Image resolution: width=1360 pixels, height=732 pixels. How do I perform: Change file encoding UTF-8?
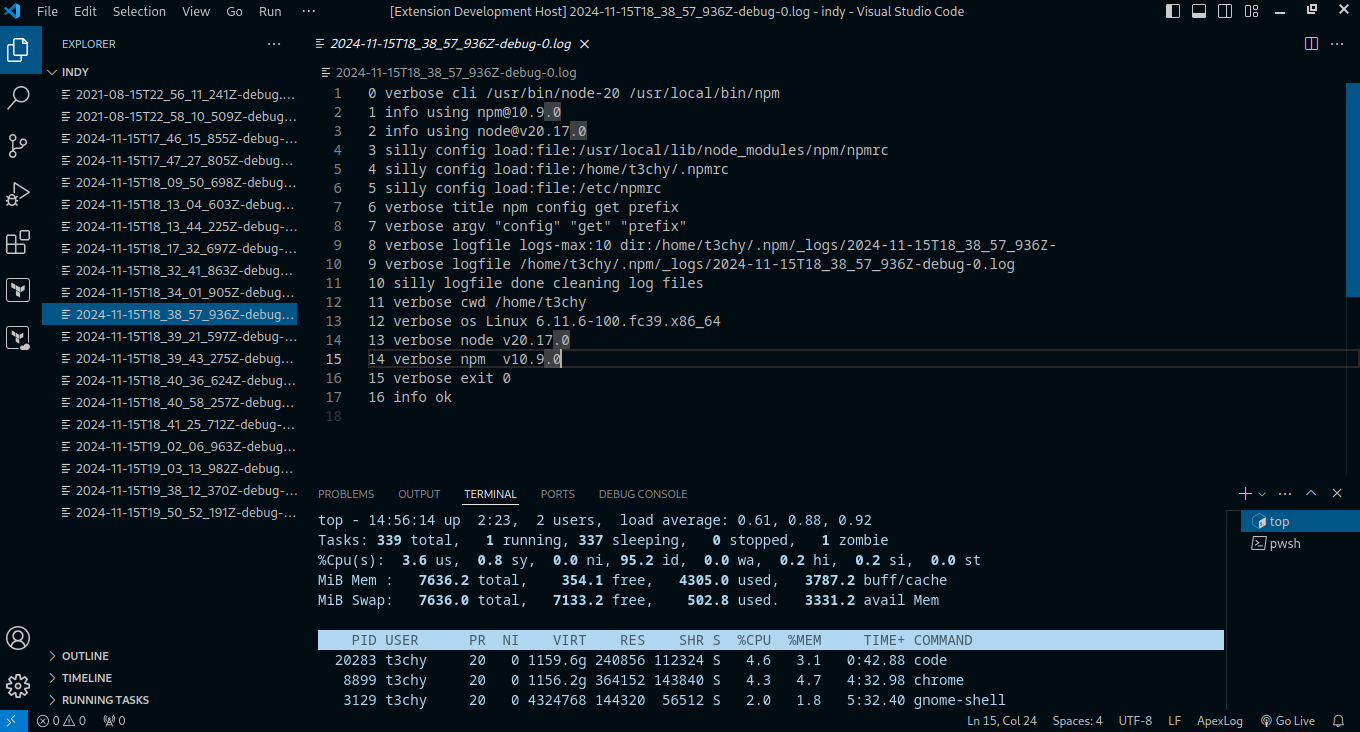click(1135, 721)
